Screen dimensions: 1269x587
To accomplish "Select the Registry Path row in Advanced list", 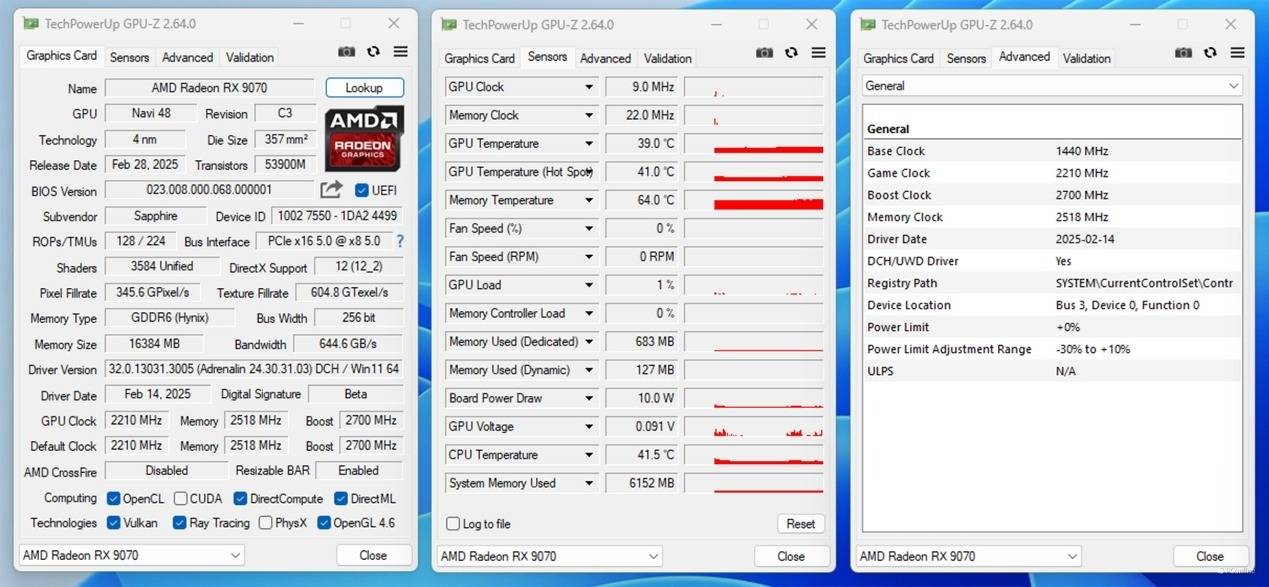I will 1052,283.
